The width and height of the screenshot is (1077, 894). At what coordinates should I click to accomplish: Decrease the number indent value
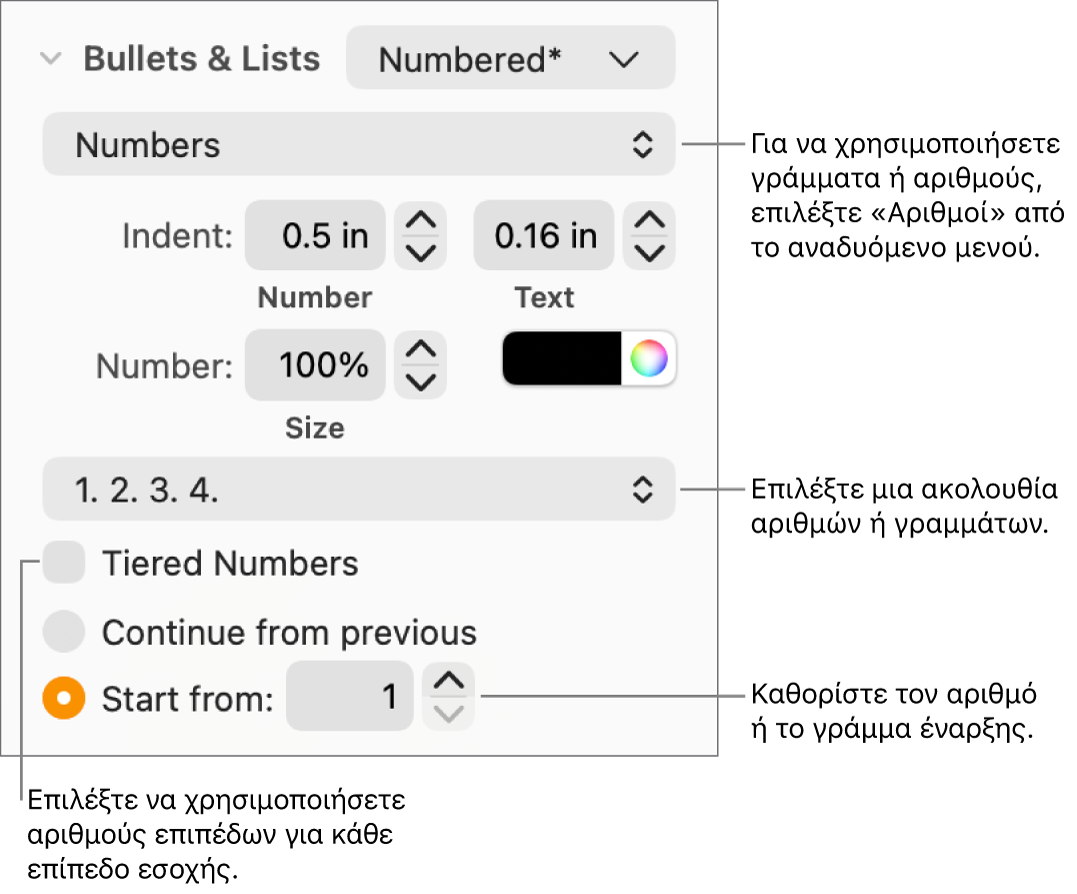(x=421, y=252)
